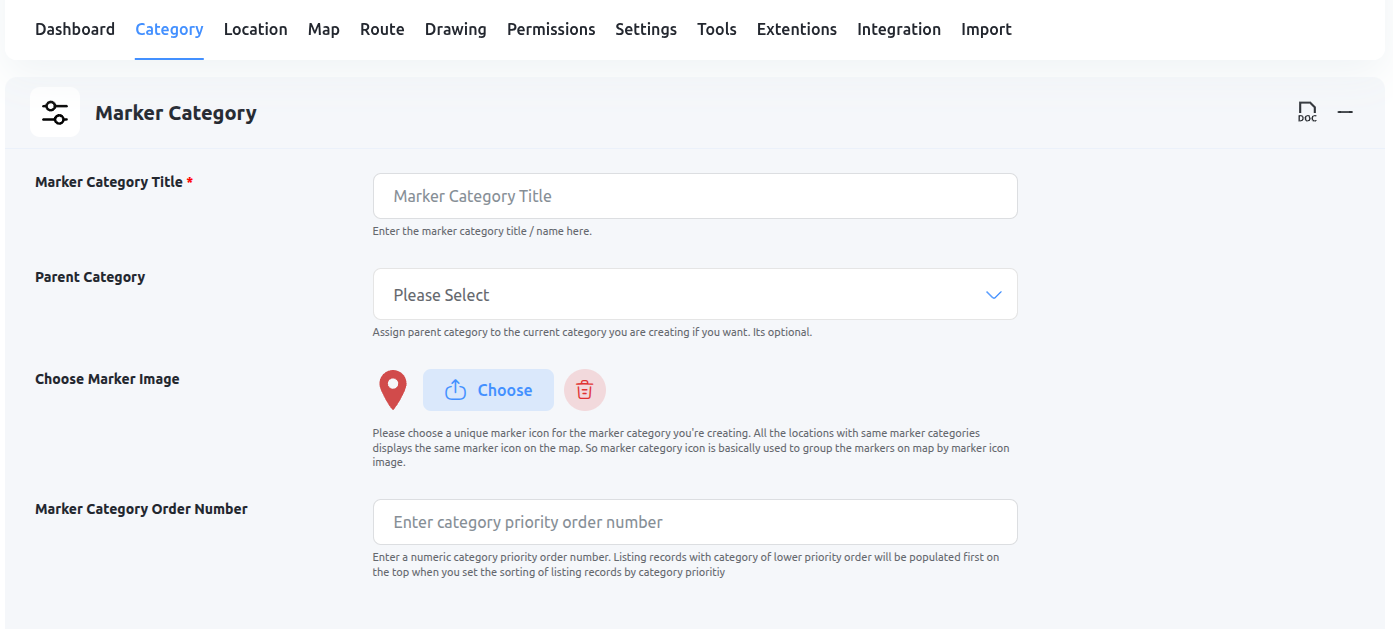The image size is (1393, 629).
Task: Collapse the Marker Category panel
Action: pos(1345,112)
